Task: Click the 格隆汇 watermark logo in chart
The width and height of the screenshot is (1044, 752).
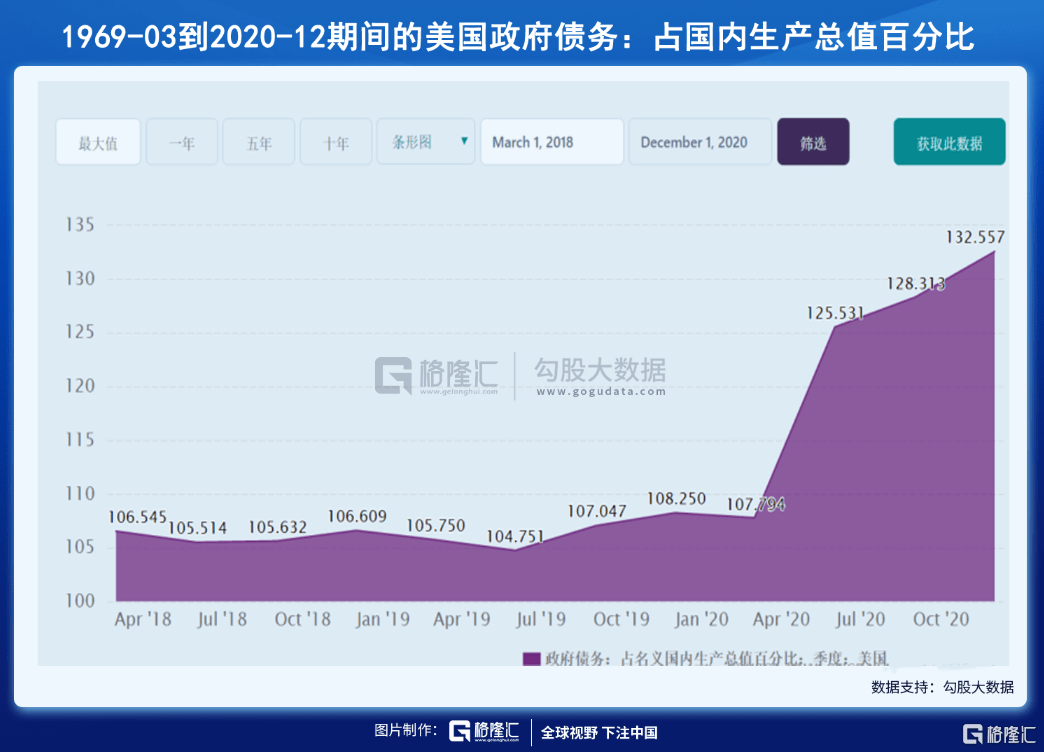Action: coord(436,376)
